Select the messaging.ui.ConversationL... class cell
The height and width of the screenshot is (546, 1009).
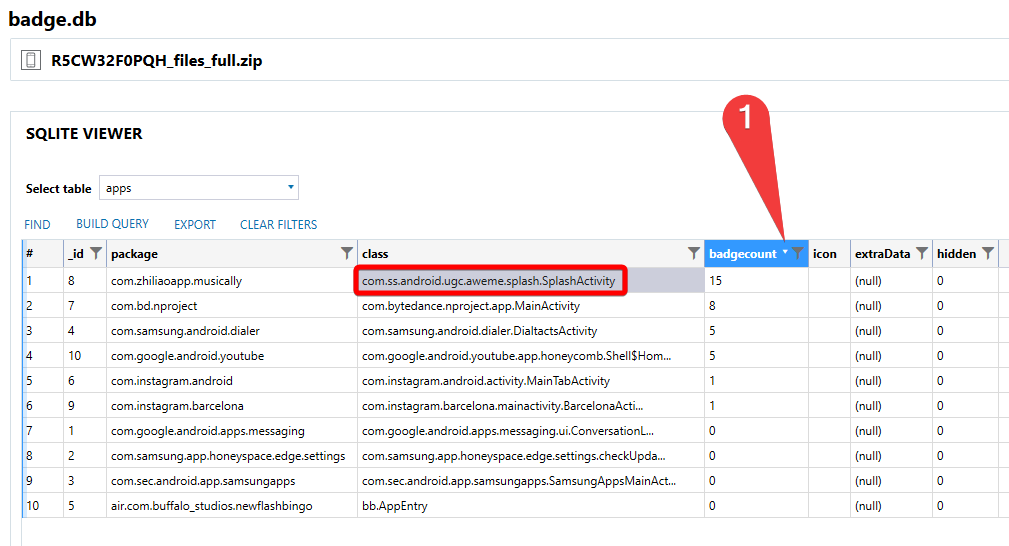531,431
